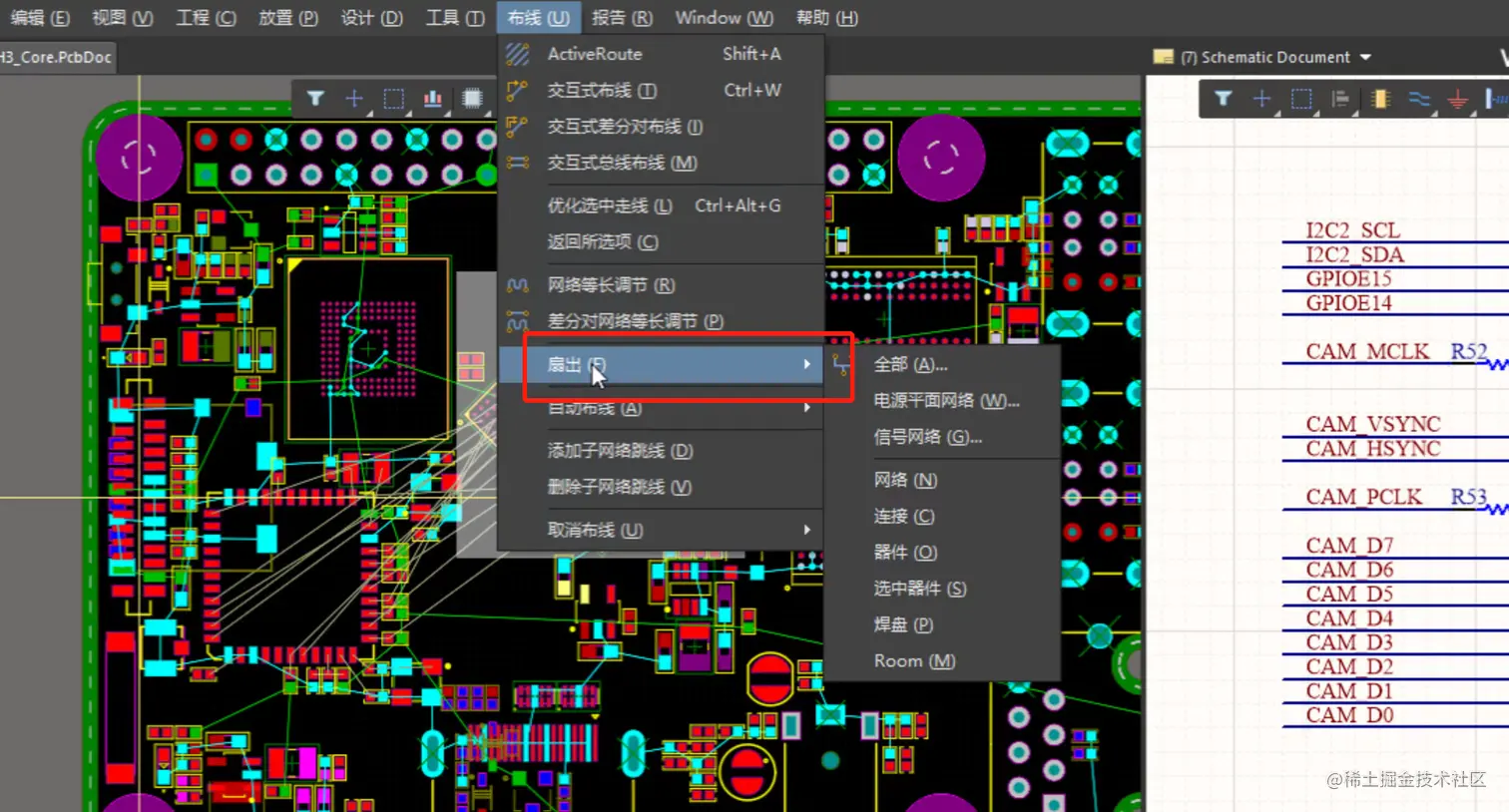Choose 选中器件 (S) in fanout submenu

click(x=941, y=589)
